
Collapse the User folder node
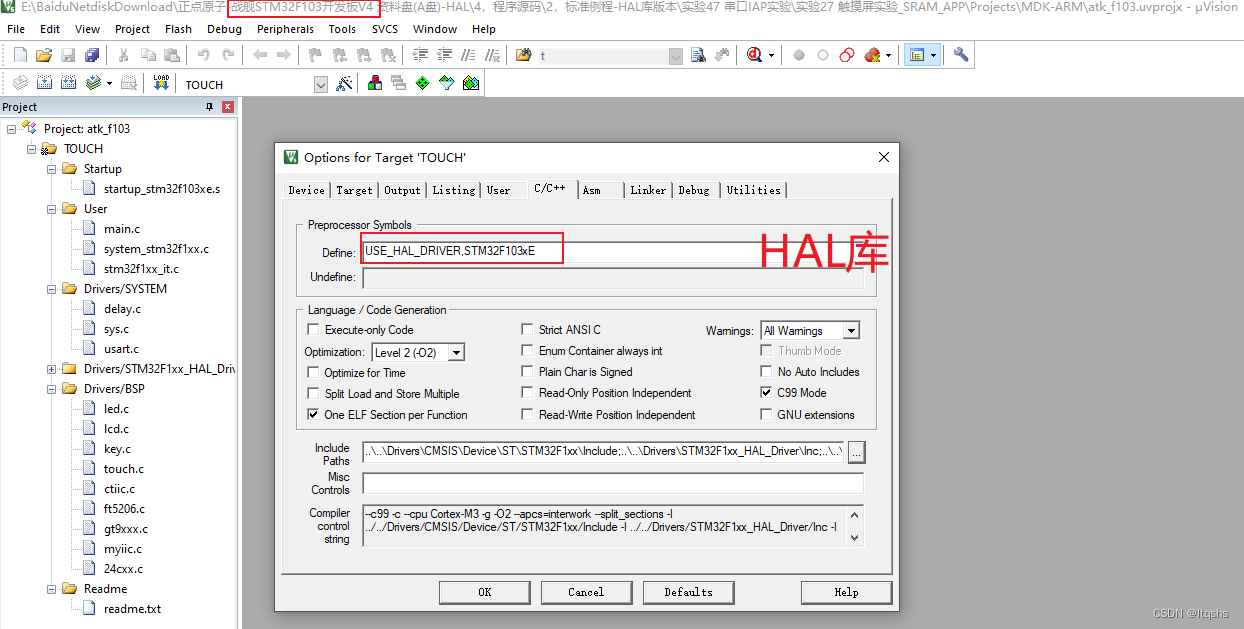(52, 209)
